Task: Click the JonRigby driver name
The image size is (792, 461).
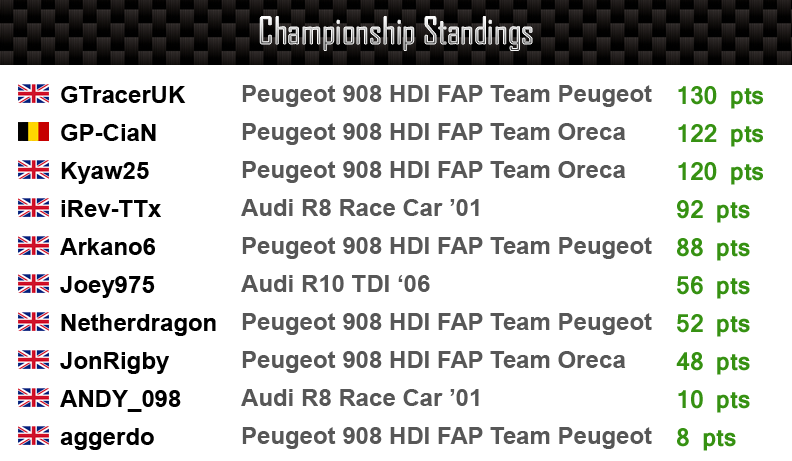Action: (x=115, y=362)
